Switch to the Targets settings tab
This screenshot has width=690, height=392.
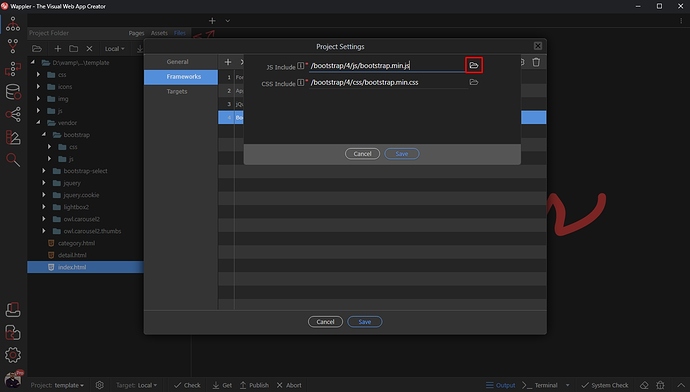[181, 92]
